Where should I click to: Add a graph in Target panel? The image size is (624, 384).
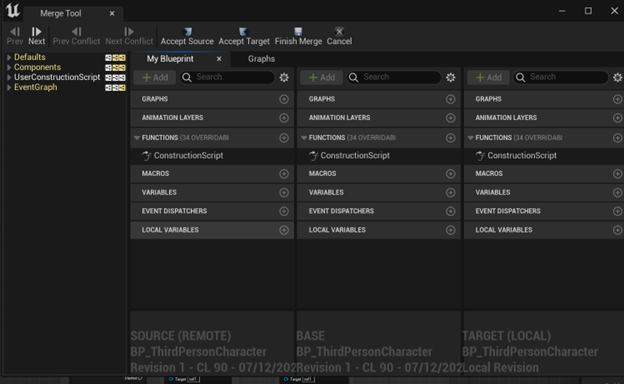point(617,99)
